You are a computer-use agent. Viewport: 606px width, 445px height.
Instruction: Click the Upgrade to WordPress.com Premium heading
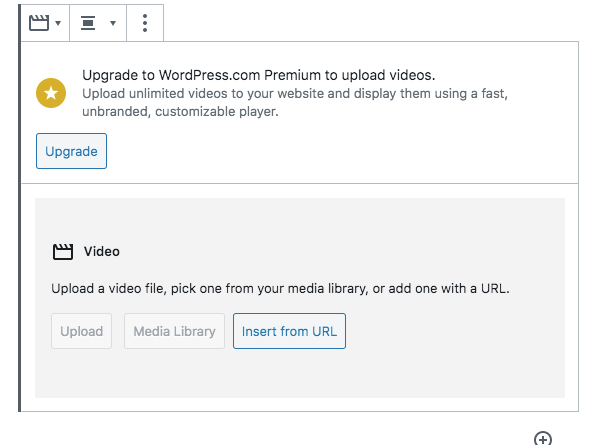click(x=258, y=75)
